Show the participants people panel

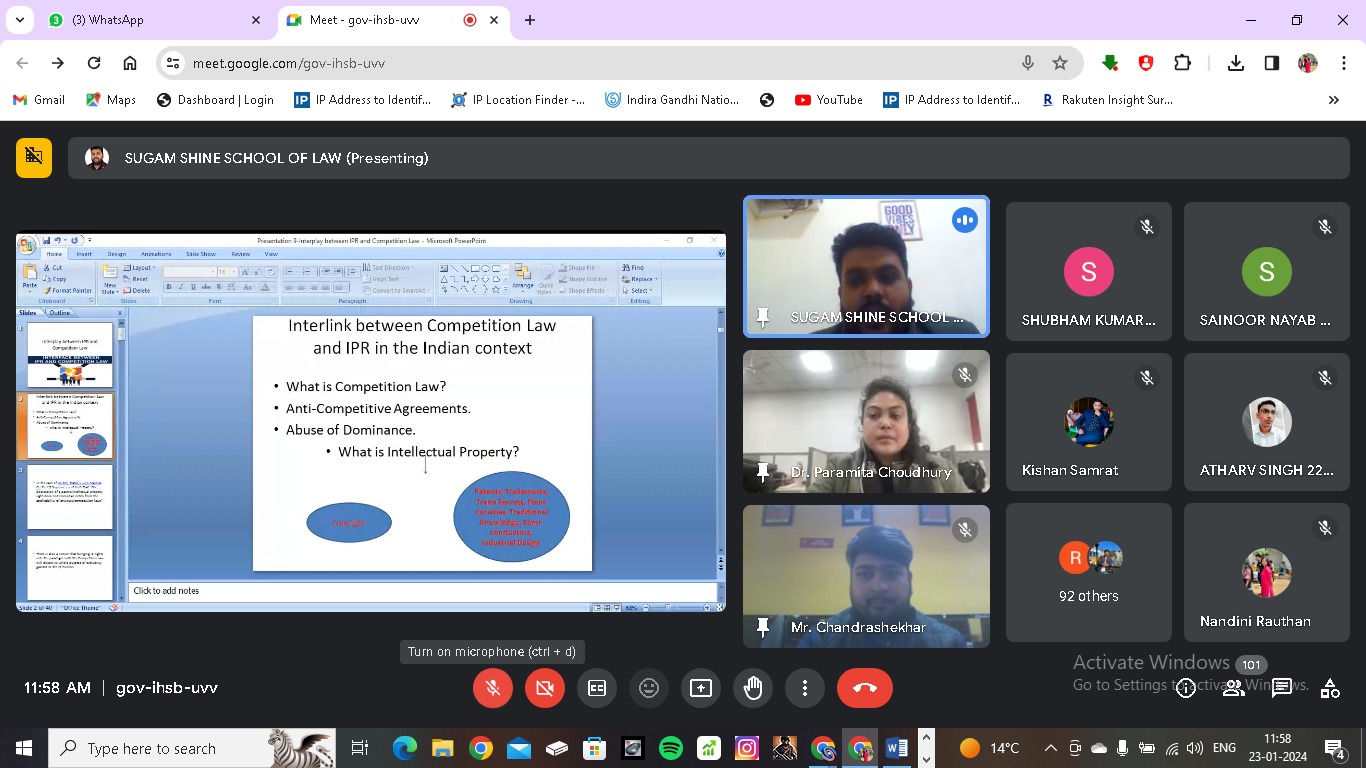(1234, 688)
